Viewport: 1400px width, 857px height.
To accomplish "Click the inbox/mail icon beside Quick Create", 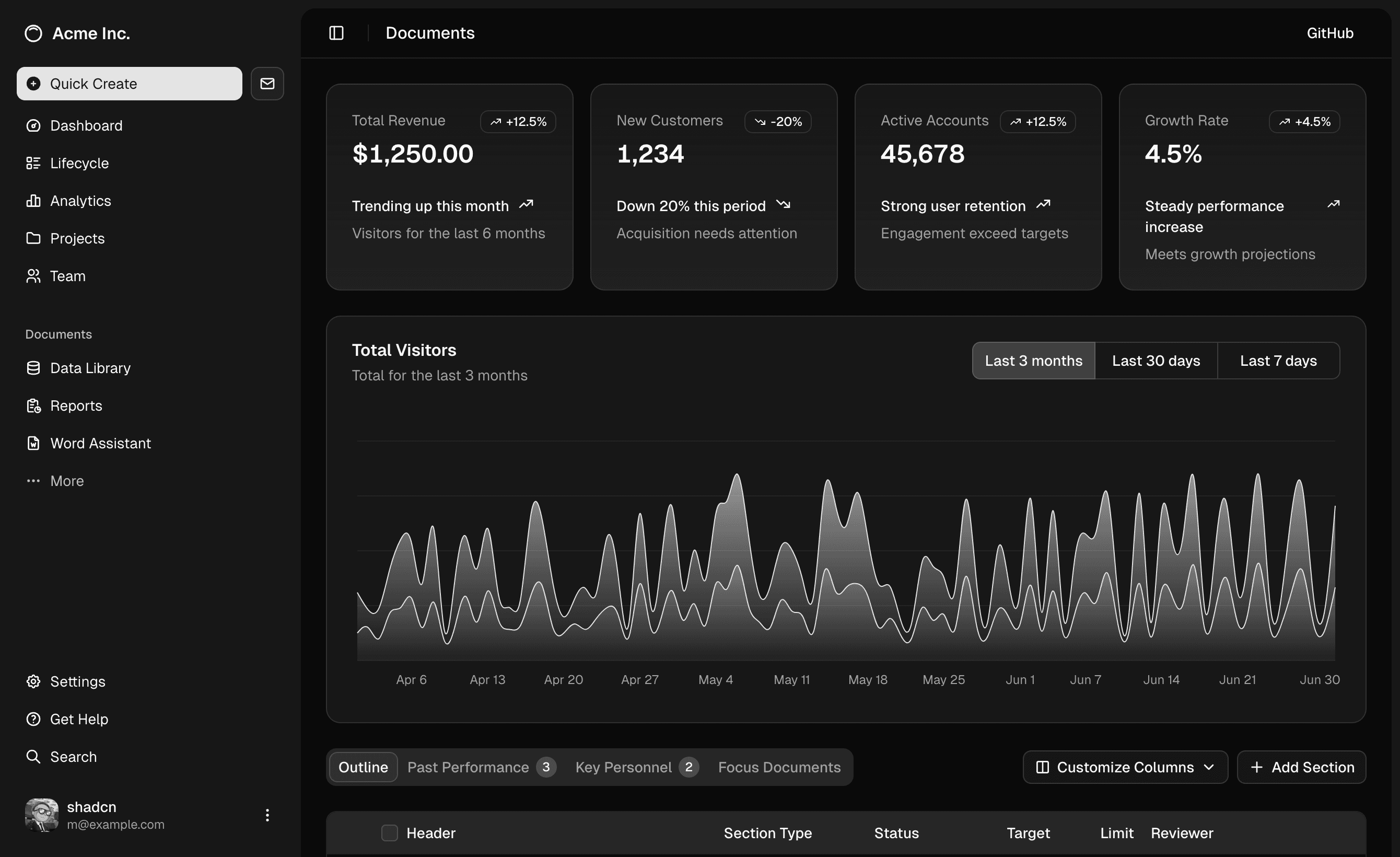I will [267, 84].
